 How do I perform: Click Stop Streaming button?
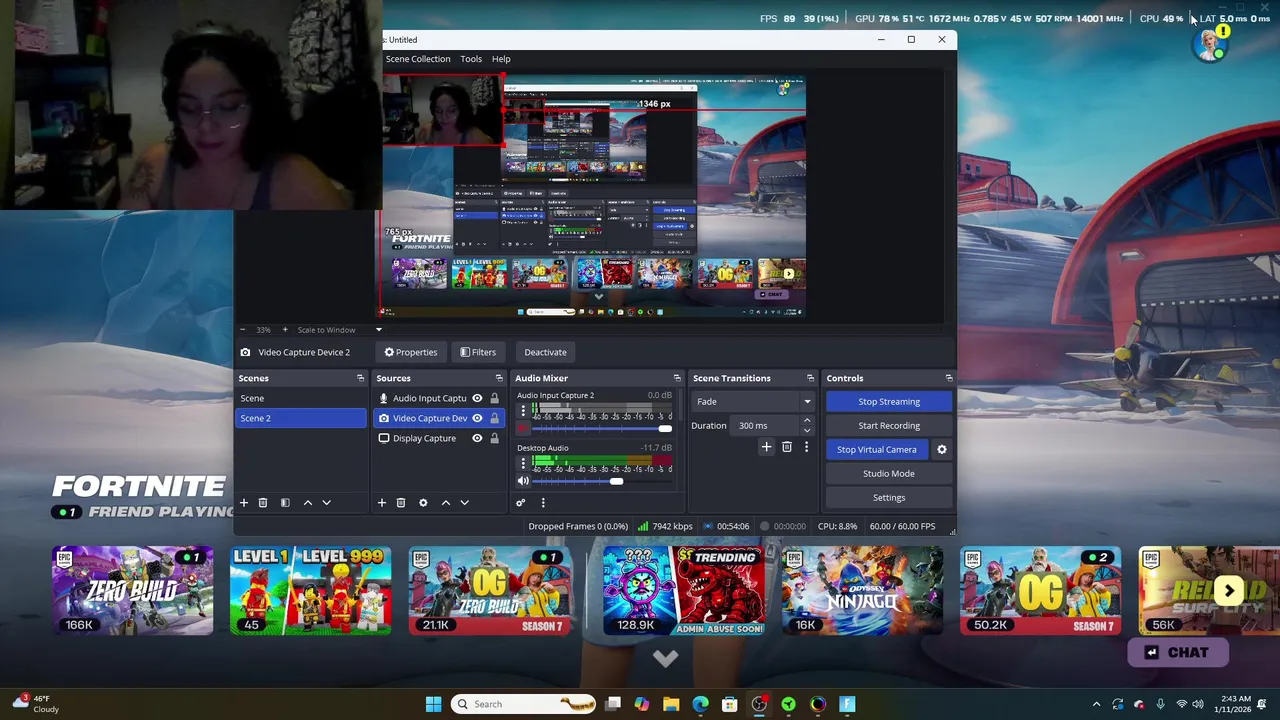889,401
